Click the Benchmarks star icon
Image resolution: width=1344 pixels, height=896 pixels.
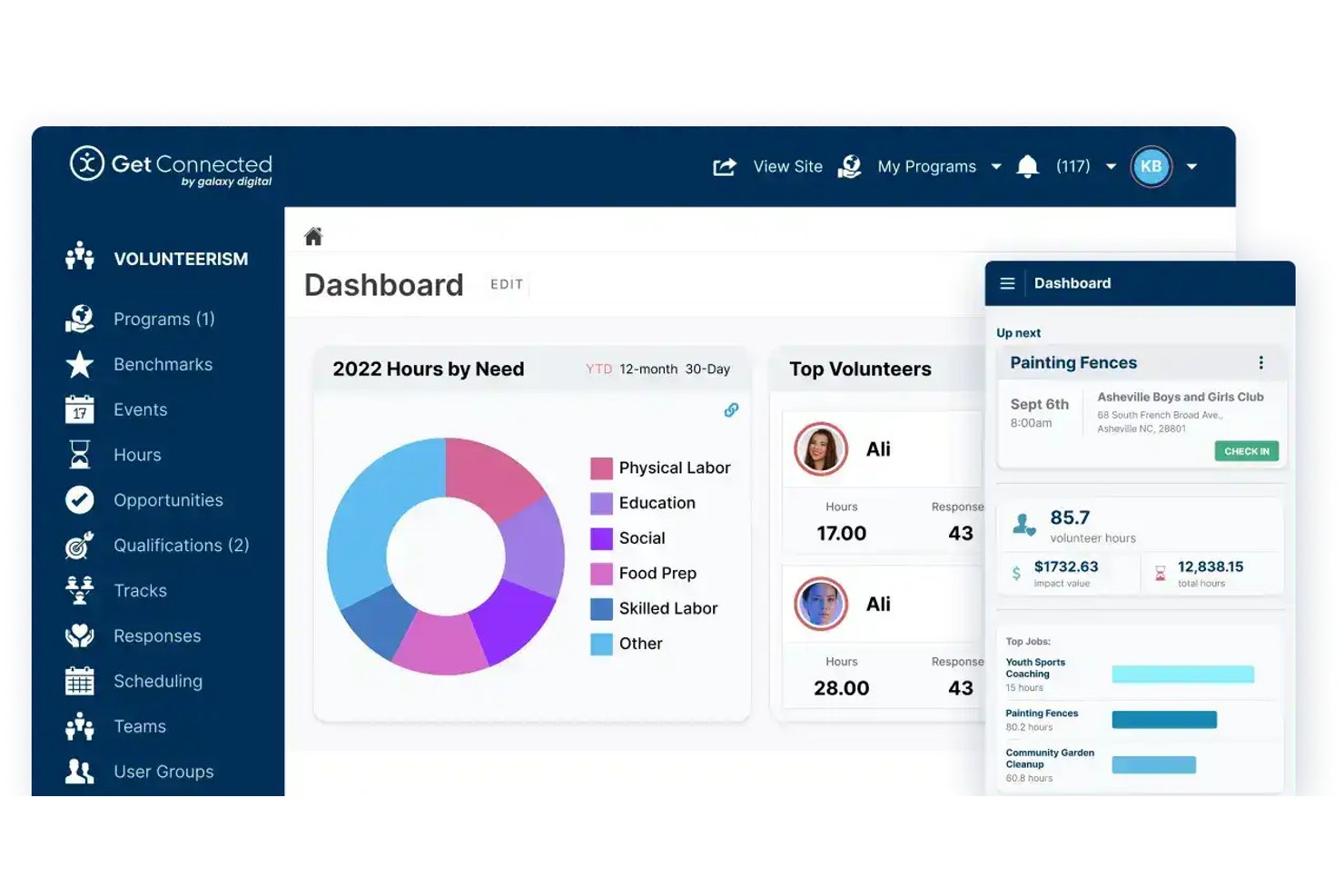pos(80,364)
